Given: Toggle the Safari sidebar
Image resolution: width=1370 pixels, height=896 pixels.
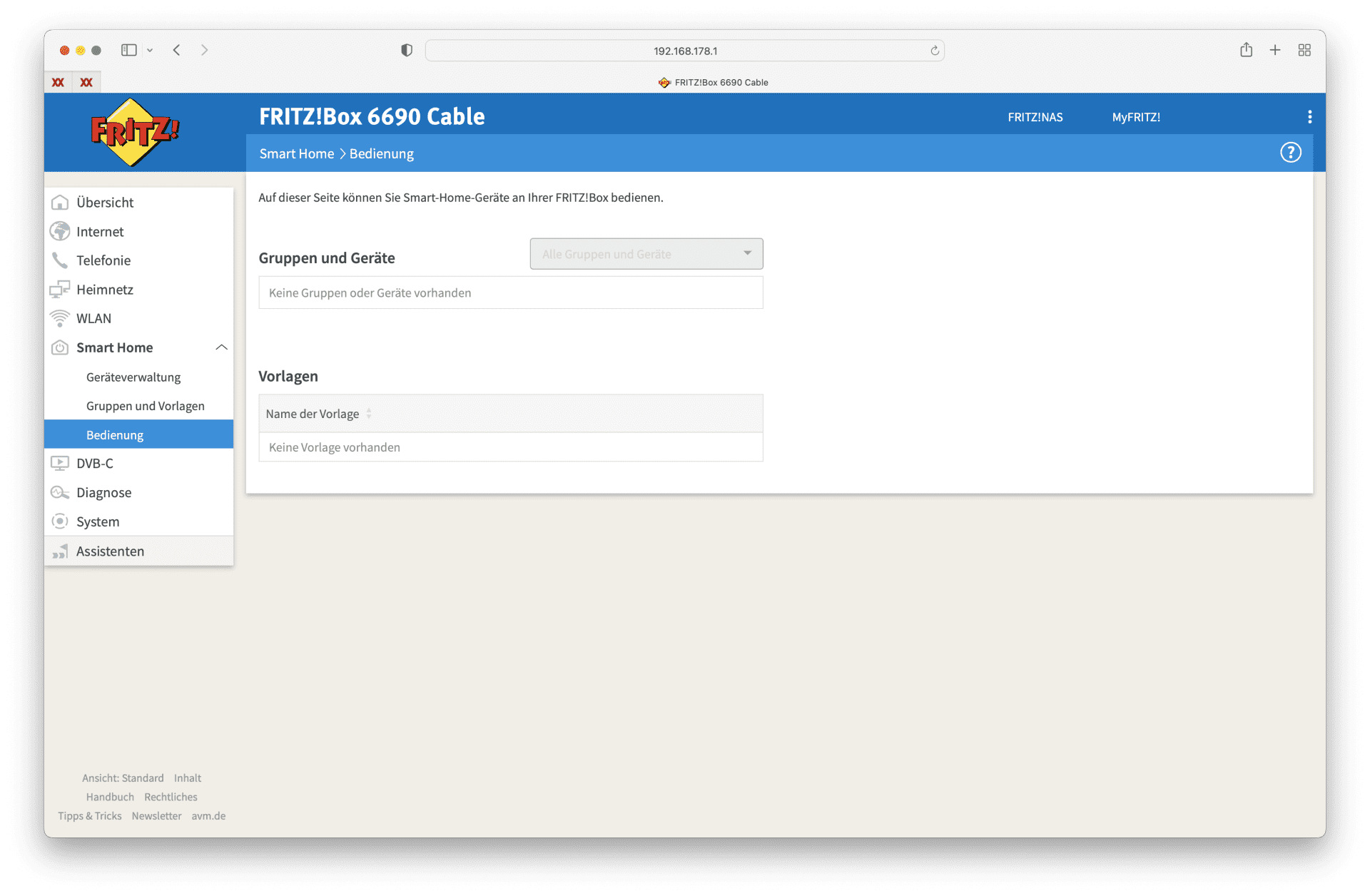Looking at the screenshot, I should (129, 50).
